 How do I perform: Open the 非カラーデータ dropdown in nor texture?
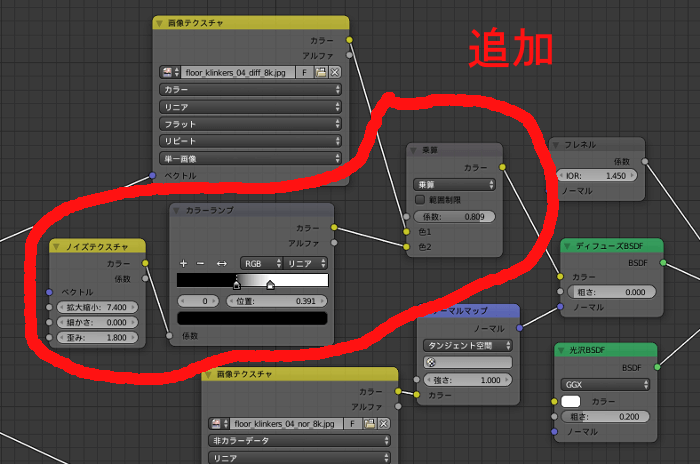(x=299, y=441)
